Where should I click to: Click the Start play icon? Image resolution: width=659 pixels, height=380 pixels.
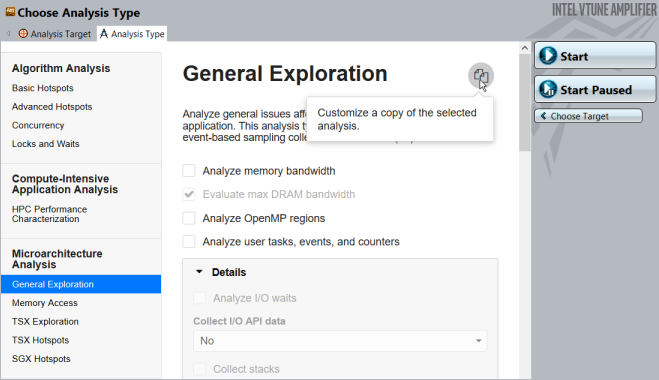[548, 55]
